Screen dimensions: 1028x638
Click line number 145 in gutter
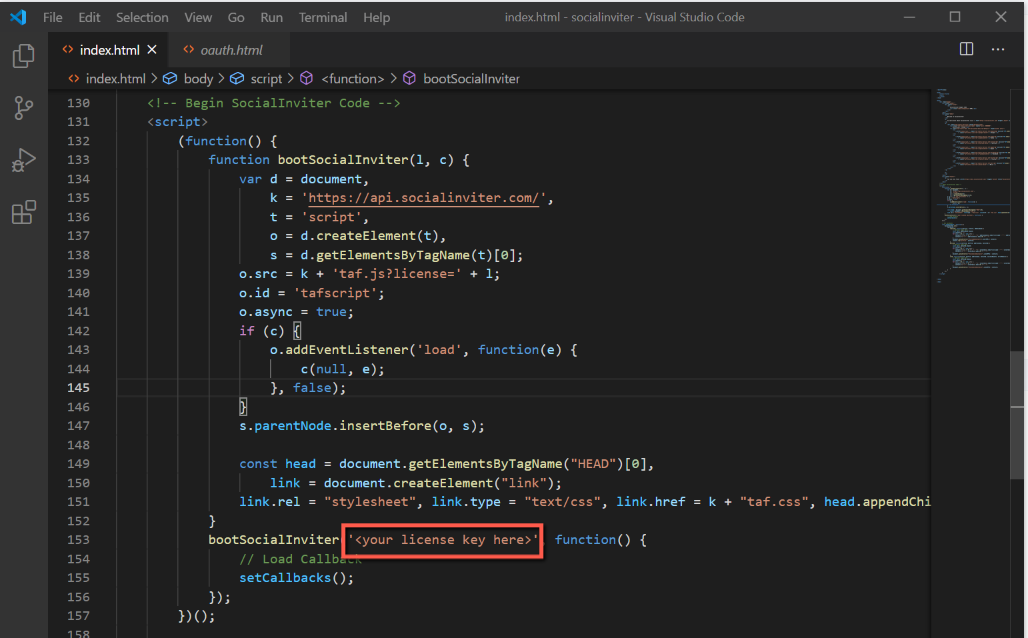78,388
